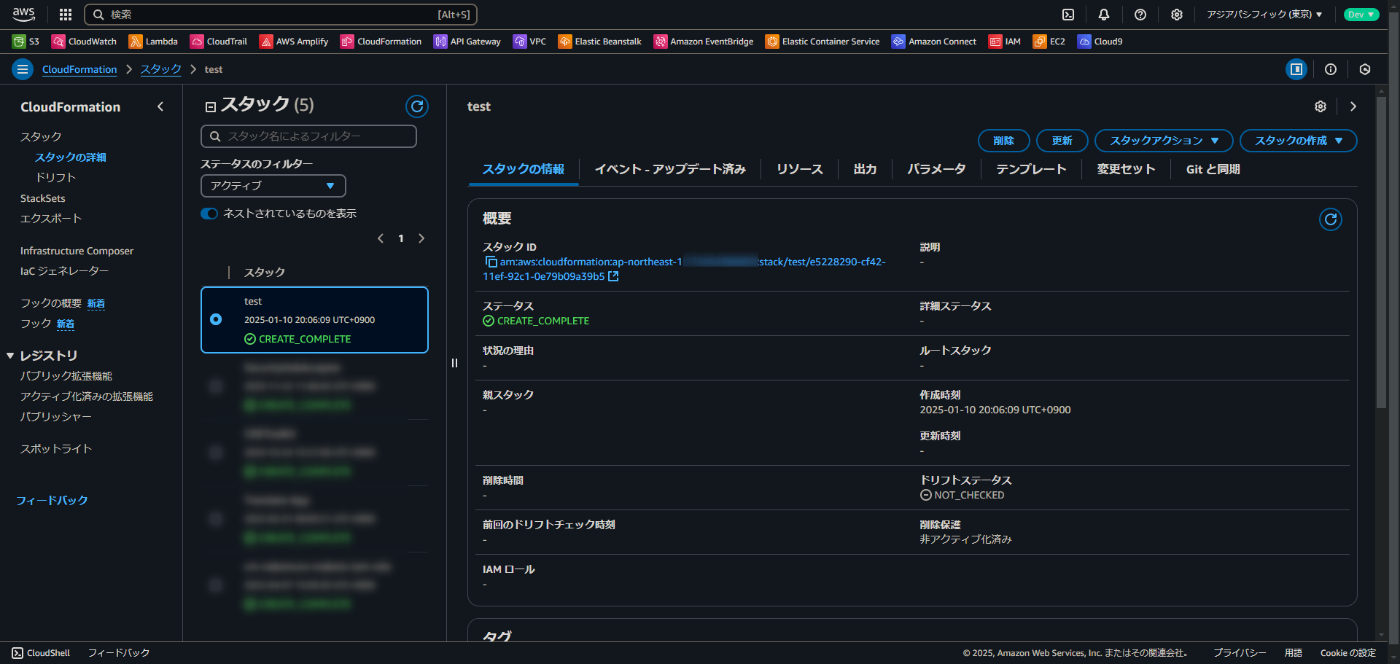
Task: Open EC2 shortcut
Action: pyautogui.click(x=1049, y=42)
